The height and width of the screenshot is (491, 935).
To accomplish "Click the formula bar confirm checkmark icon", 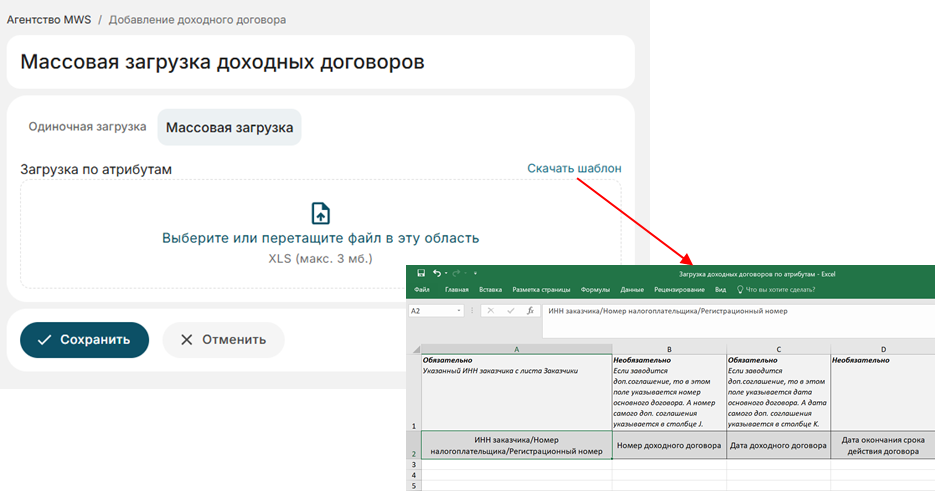I will 510,311.
